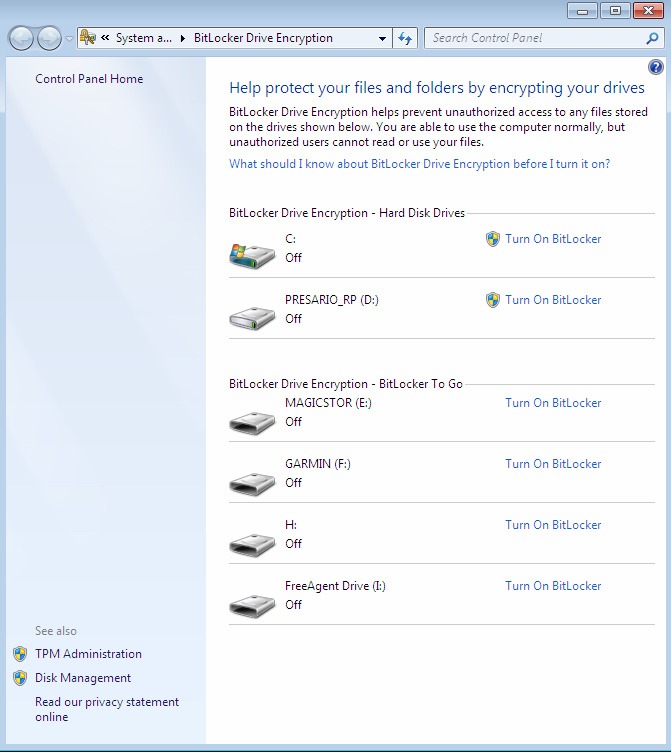Click the shield icon next to Disk Management

pyautogui.click(x=20, y=678)
